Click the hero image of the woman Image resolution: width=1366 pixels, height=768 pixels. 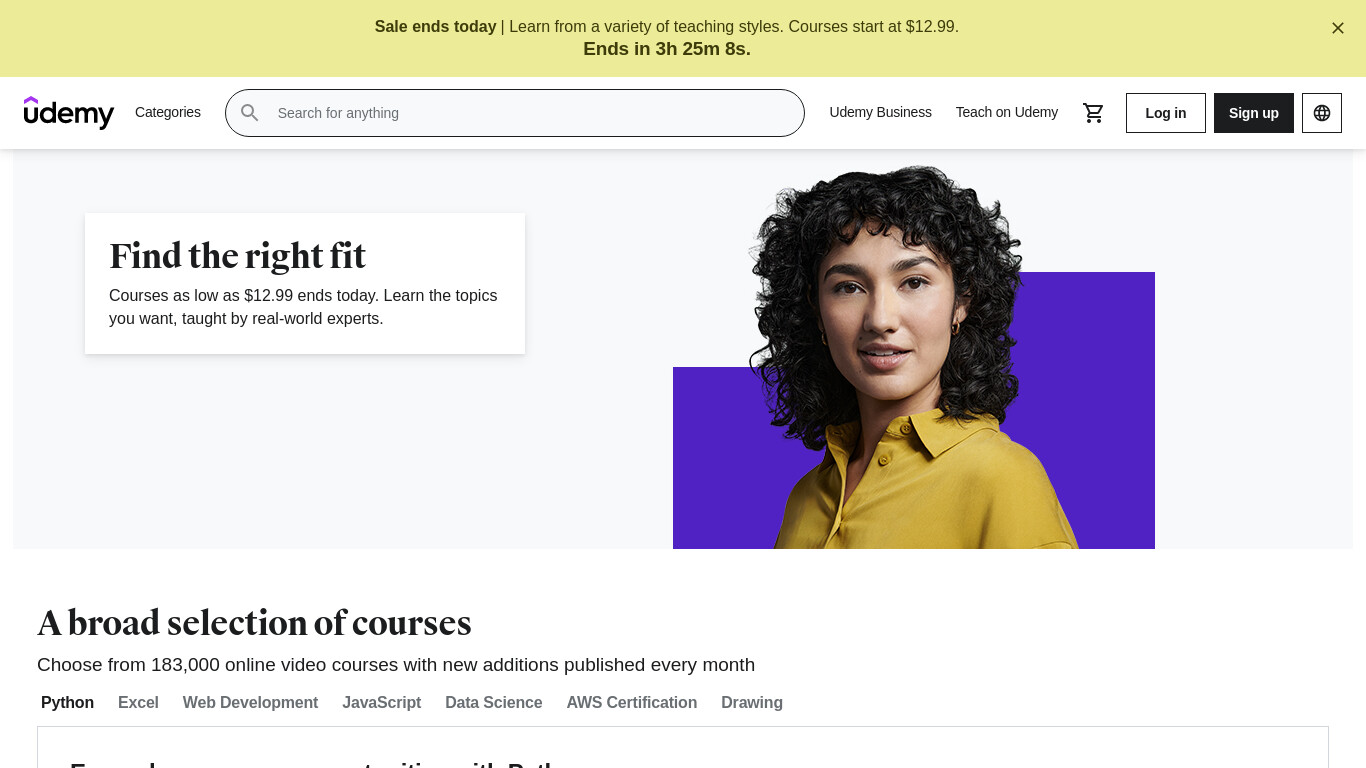pos(914,358)
